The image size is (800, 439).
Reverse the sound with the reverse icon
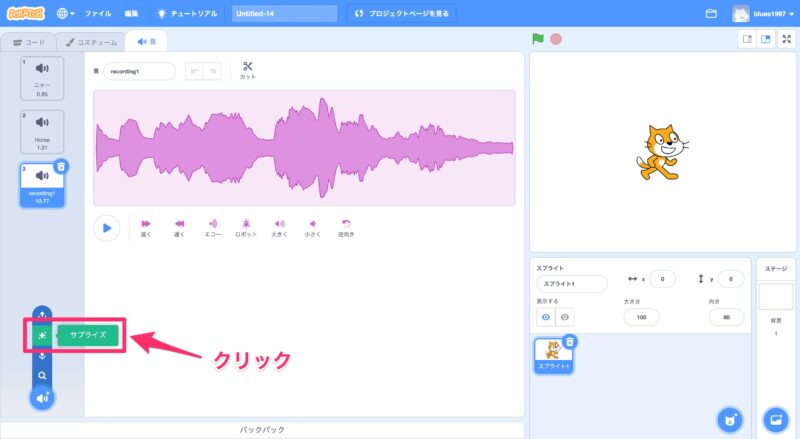(346, 227)
